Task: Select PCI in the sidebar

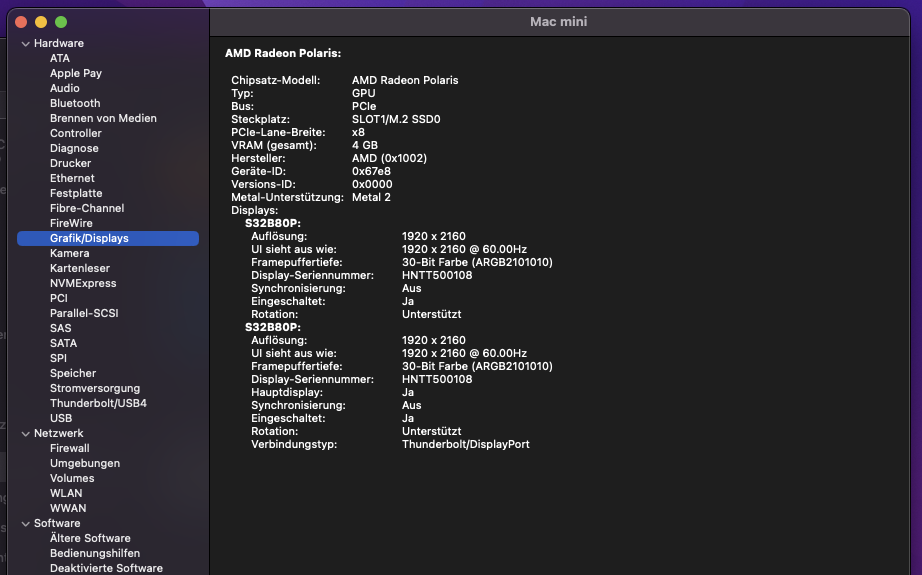Action: (x=58, y=298)
